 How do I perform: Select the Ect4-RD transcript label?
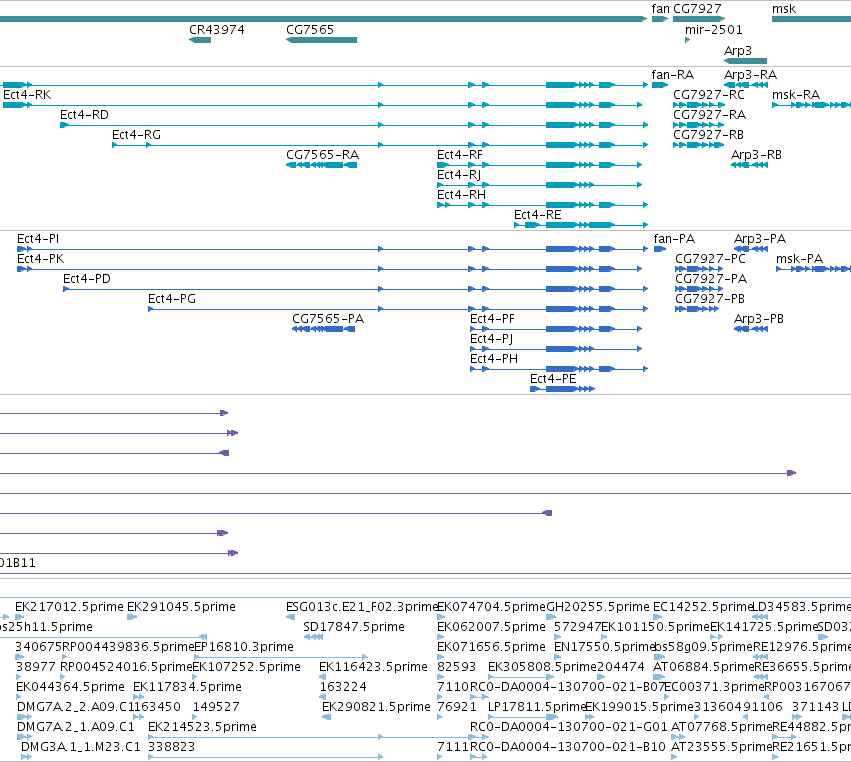85,115
